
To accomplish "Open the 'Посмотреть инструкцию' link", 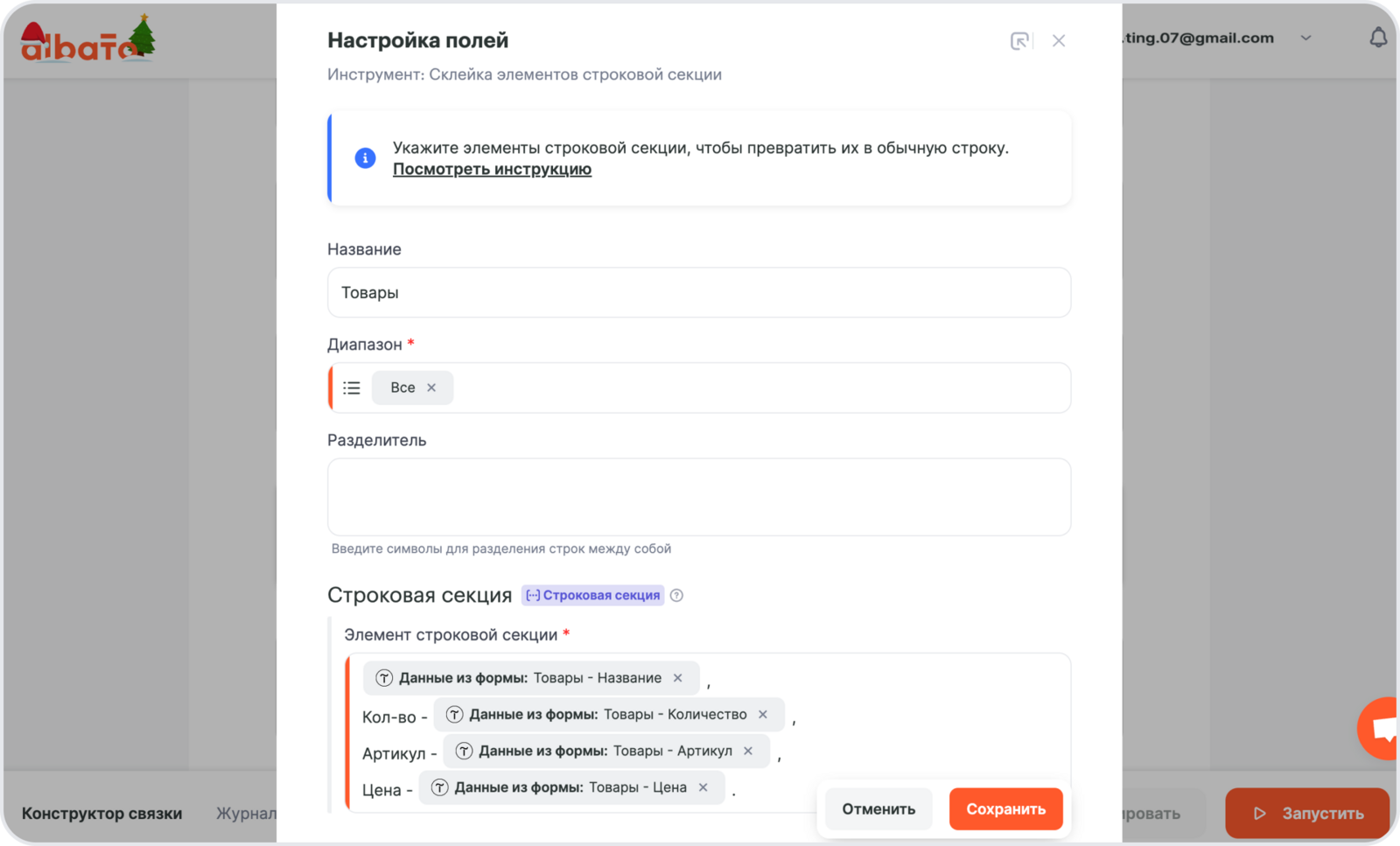I will pos(492,170).
